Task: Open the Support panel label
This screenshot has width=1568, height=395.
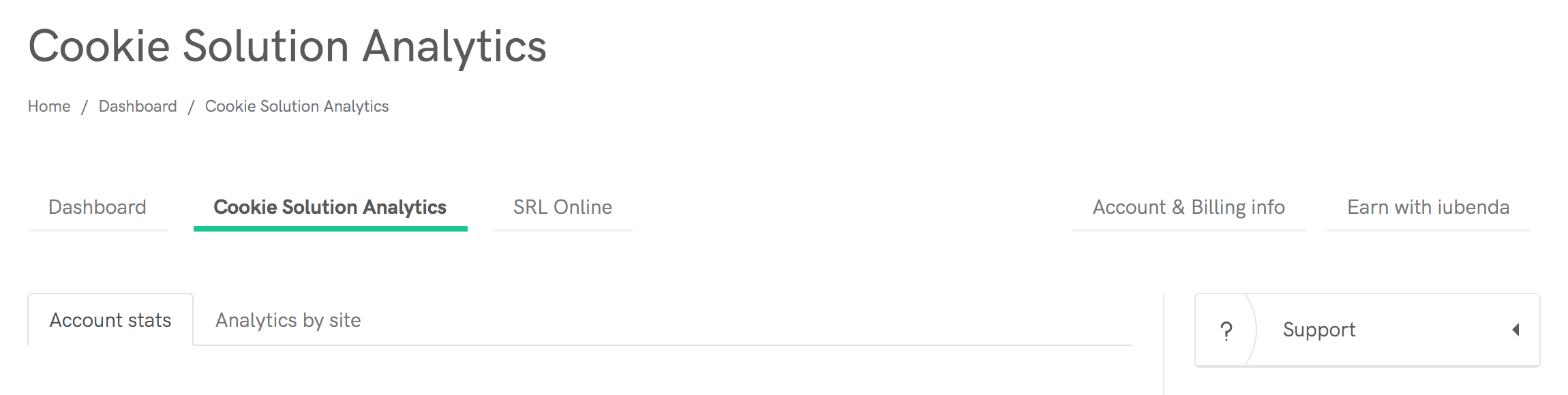Action: point(1318,330)
